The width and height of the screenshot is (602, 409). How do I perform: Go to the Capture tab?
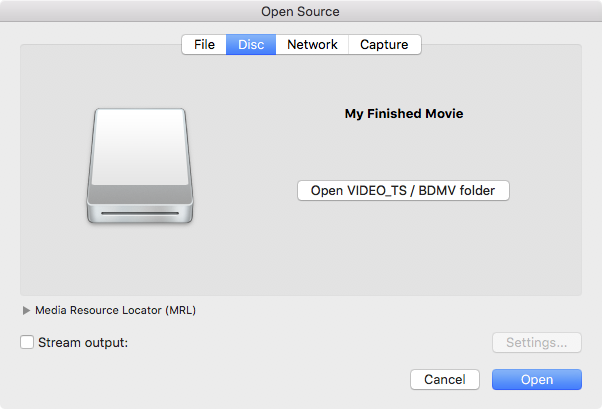pos(384,45)
